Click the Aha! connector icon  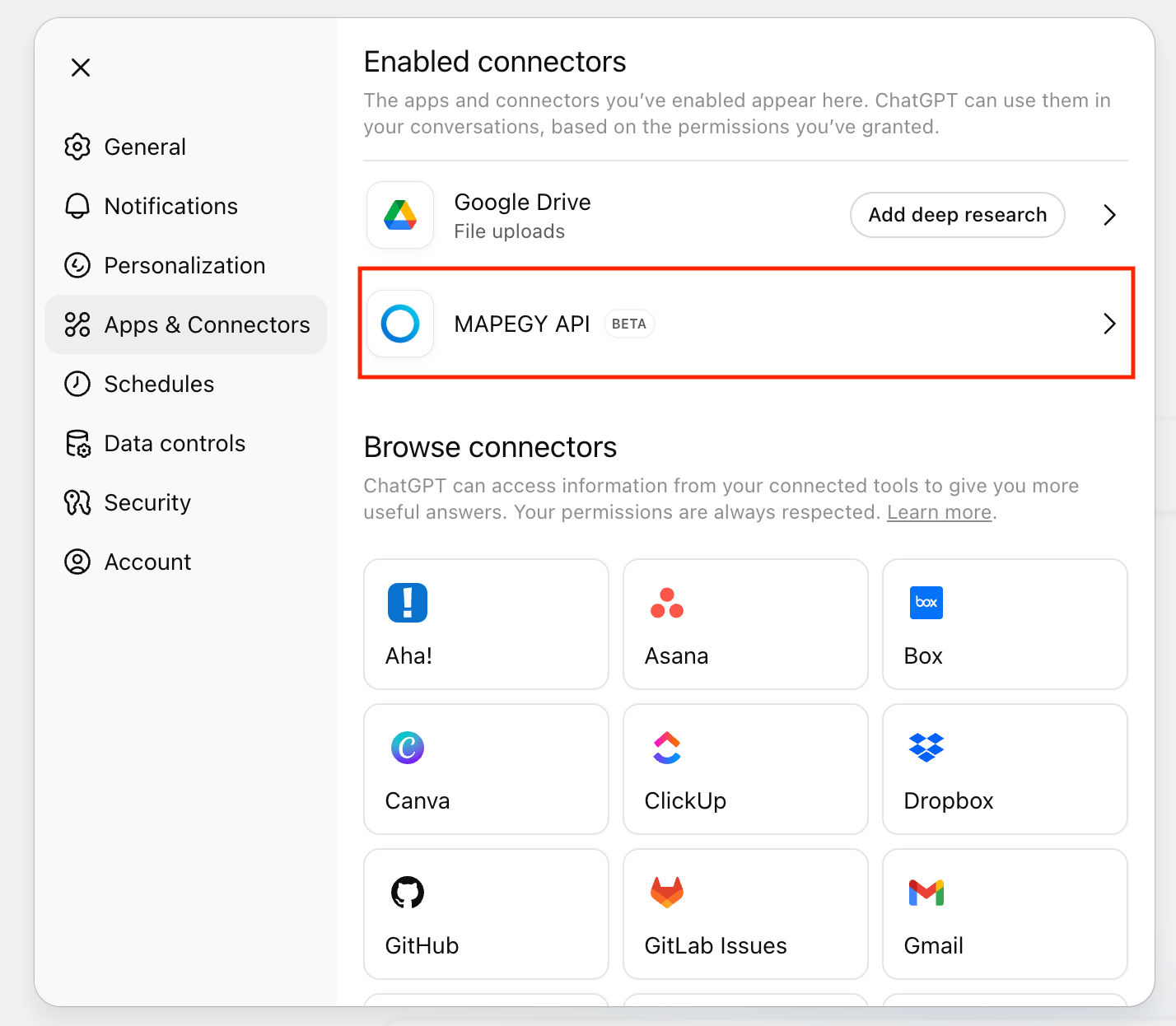click(408, 603)
